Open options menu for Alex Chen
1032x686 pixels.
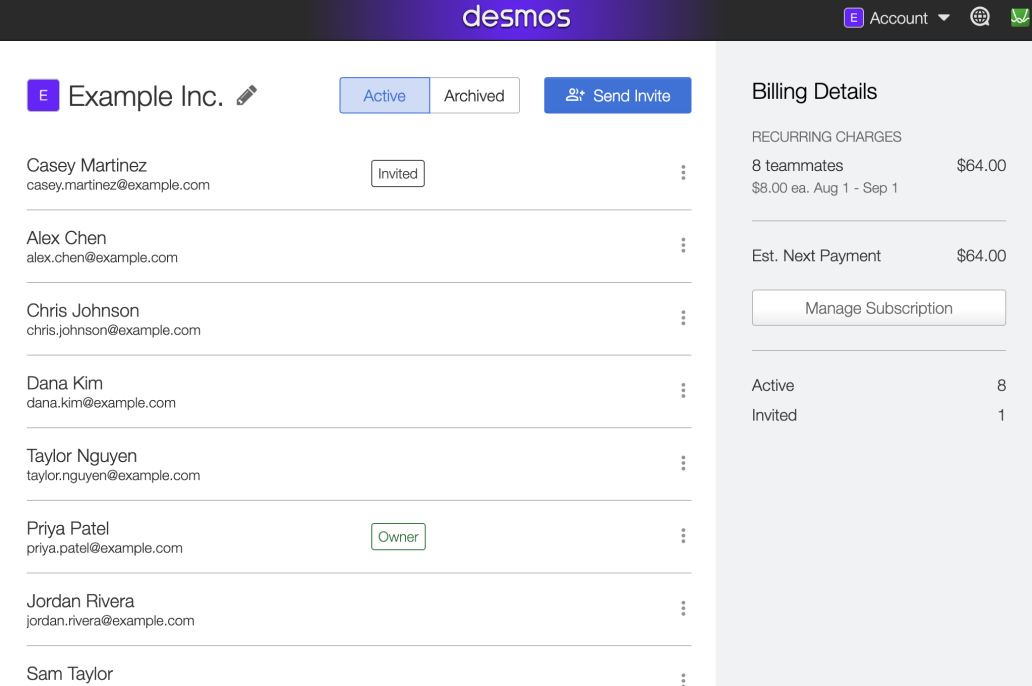(683, 246)
